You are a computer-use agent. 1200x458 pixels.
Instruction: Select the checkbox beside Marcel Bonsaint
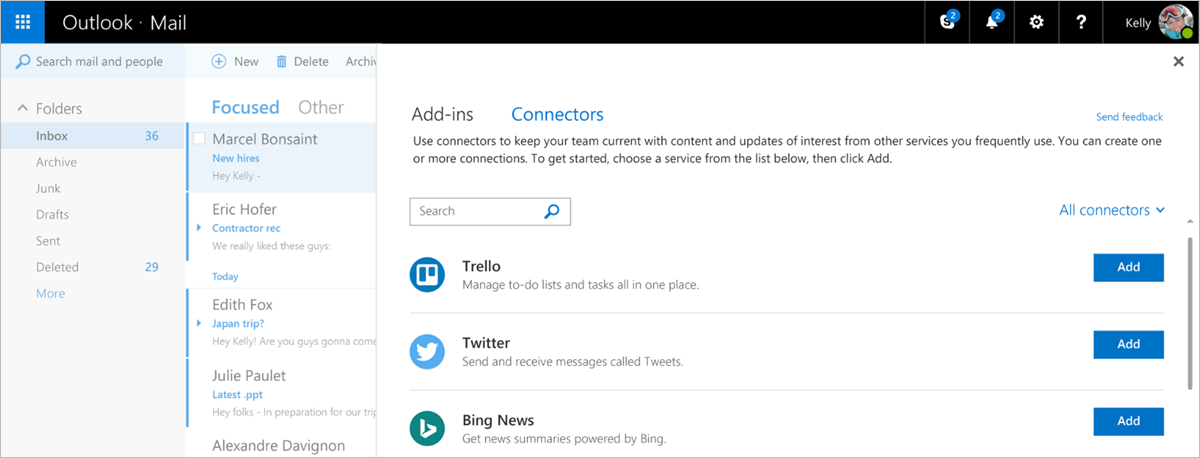(x=199, y=139)
